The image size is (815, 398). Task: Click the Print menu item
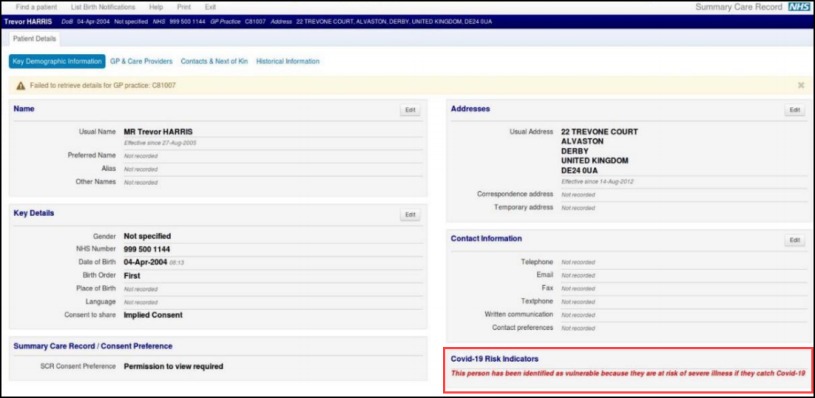183,7
